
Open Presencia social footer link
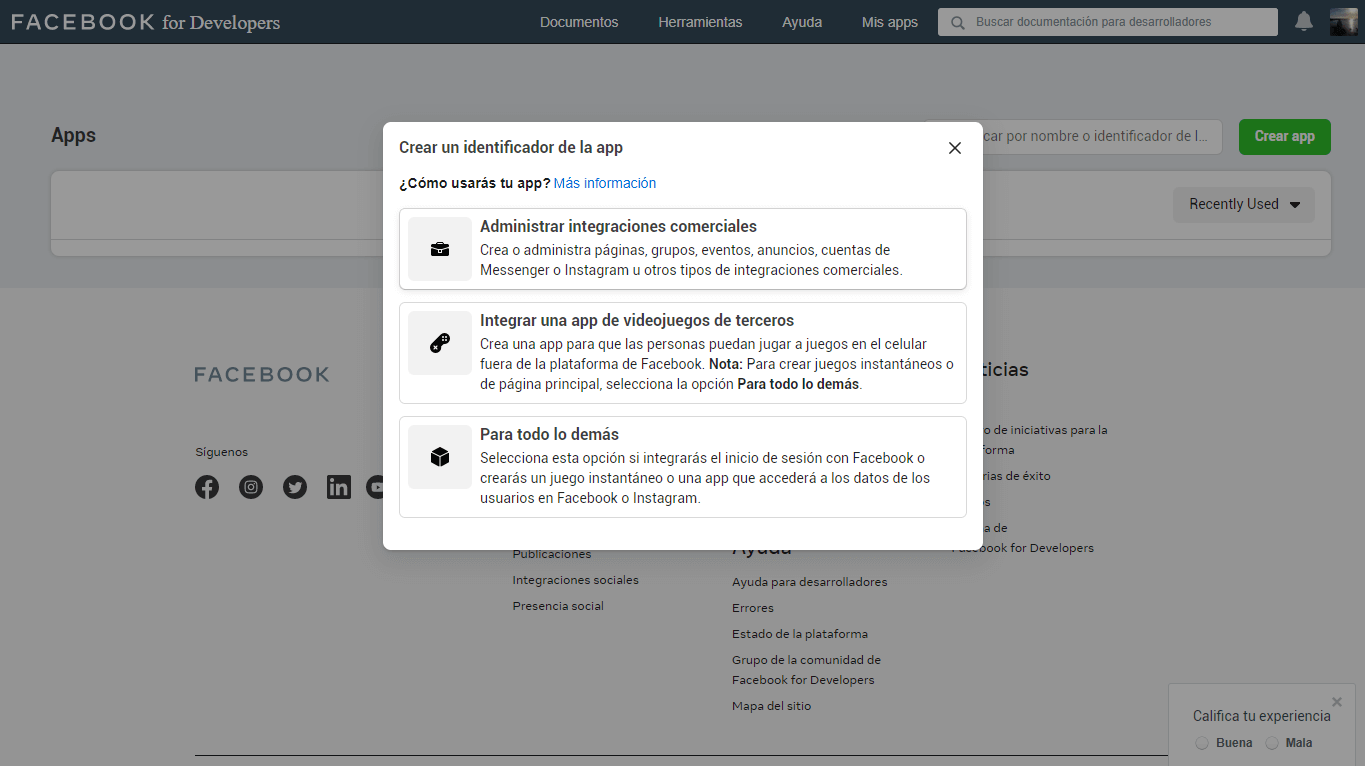click(558, 606)
